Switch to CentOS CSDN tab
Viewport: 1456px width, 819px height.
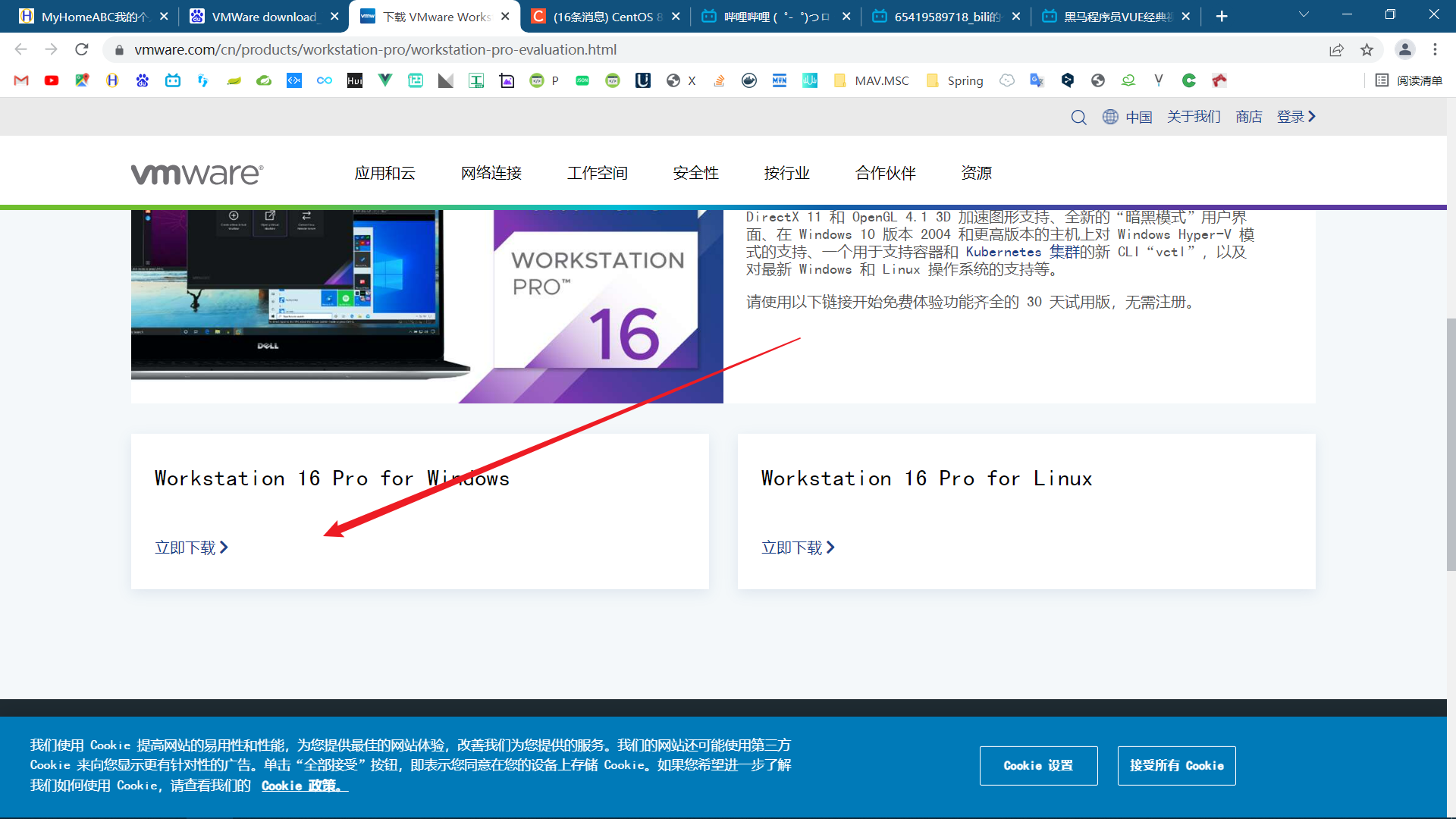click(x=604, y=17)
